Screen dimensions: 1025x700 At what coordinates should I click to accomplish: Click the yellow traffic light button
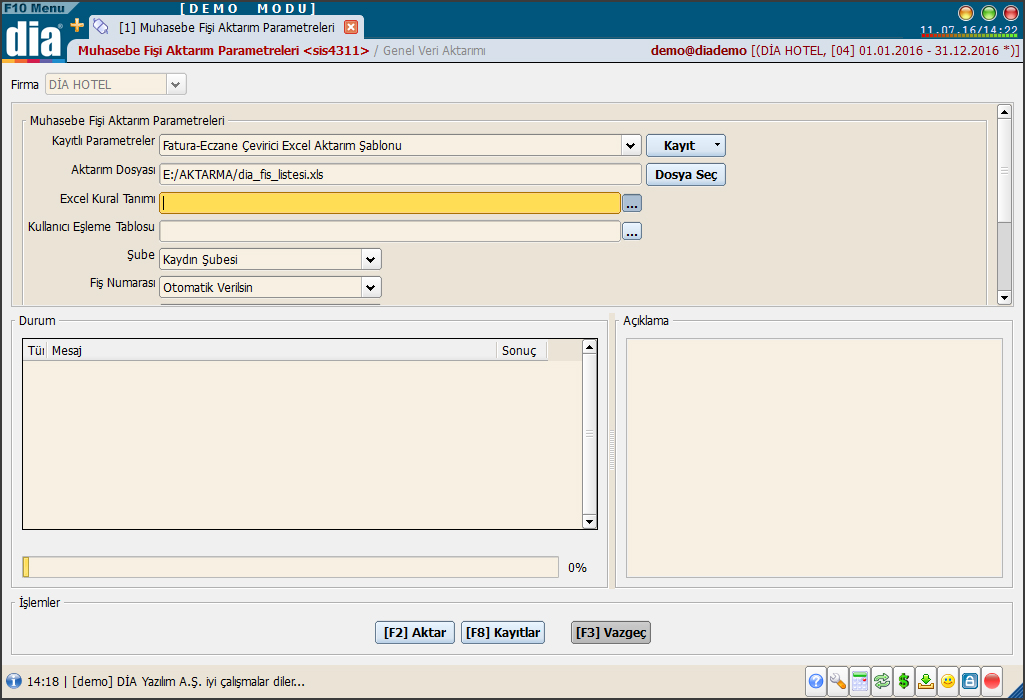click(966, 12)
